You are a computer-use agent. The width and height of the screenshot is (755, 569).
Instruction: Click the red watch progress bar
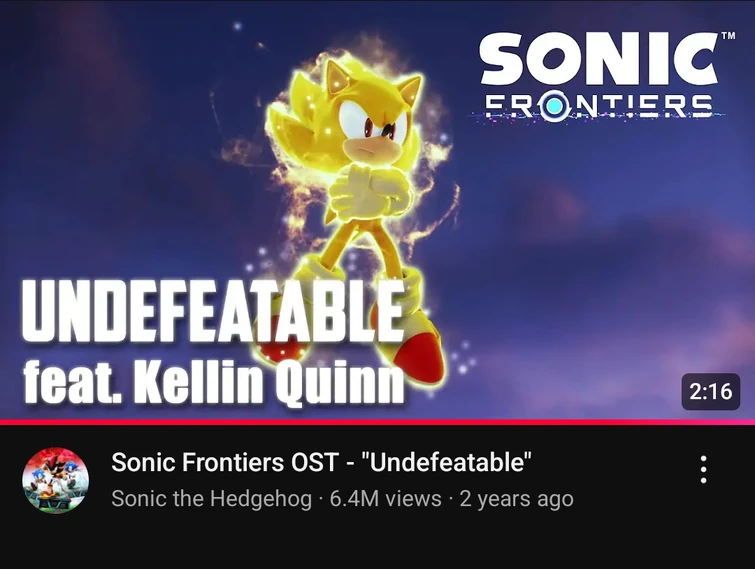(x=378, y=422)
